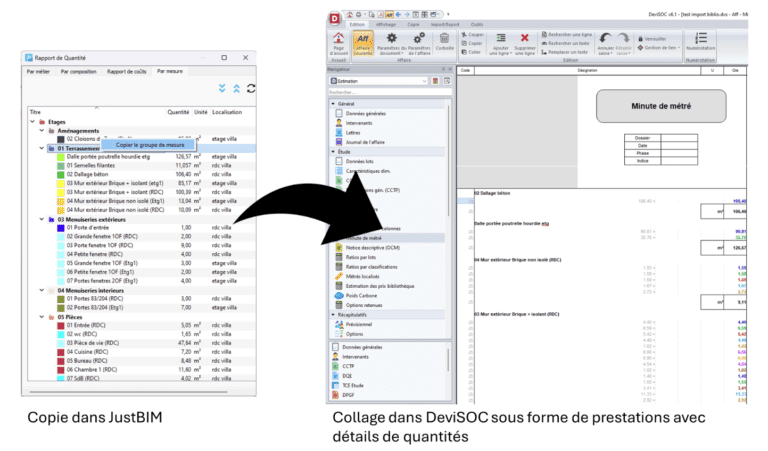
Task: Switch to Rapport de coûts tab
Action: coord(126,71)
